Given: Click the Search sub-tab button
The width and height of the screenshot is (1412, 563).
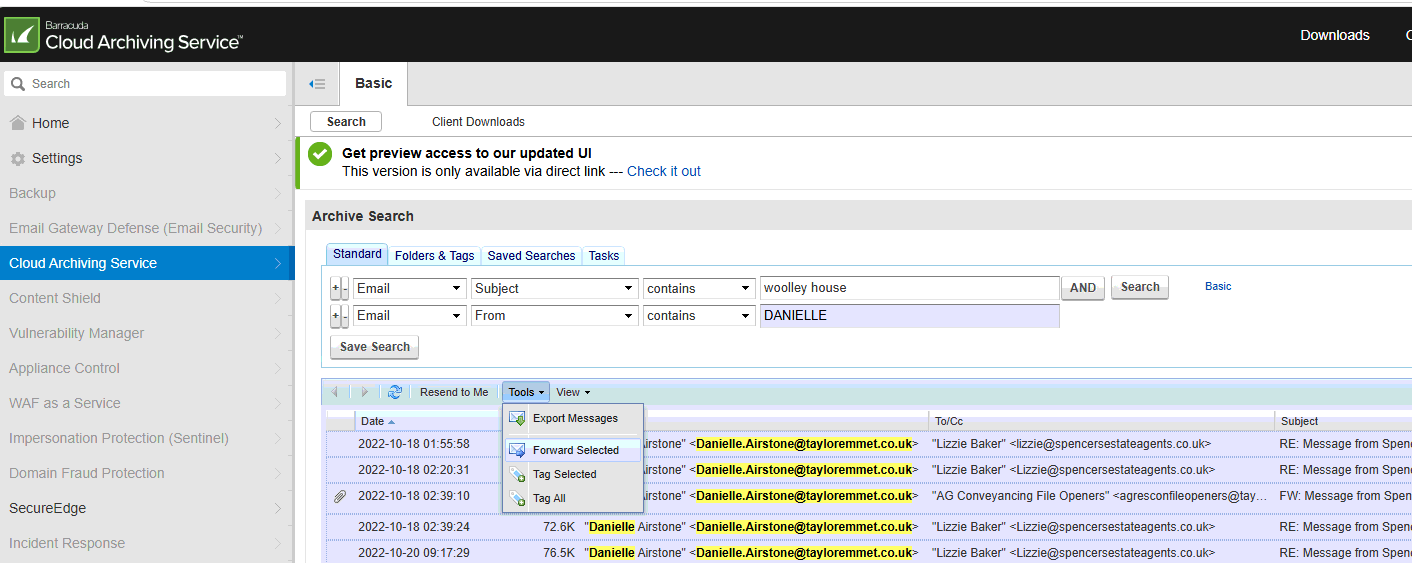Looking at the screenshot, I should (346, 122).
